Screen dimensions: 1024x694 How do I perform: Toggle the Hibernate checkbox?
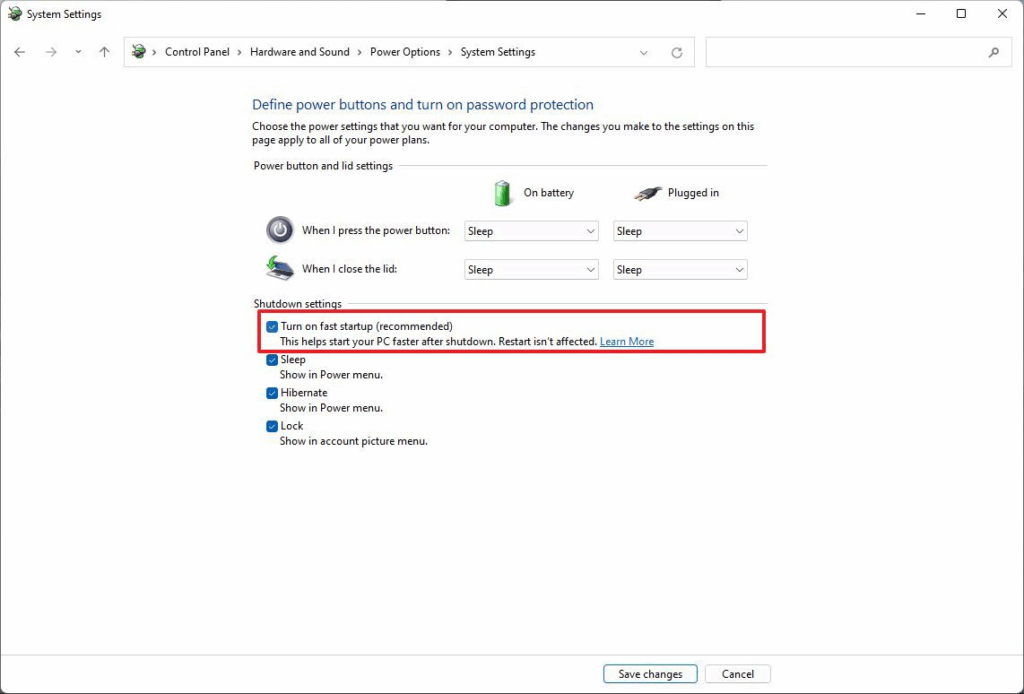click(272, 393)
